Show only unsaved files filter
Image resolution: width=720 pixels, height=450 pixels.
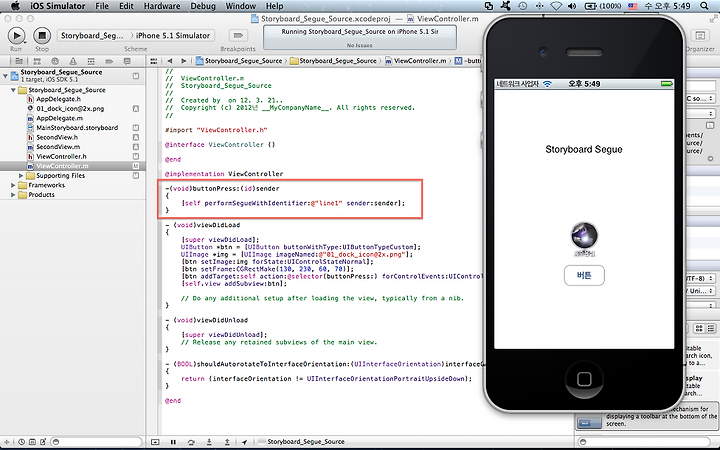43,442
